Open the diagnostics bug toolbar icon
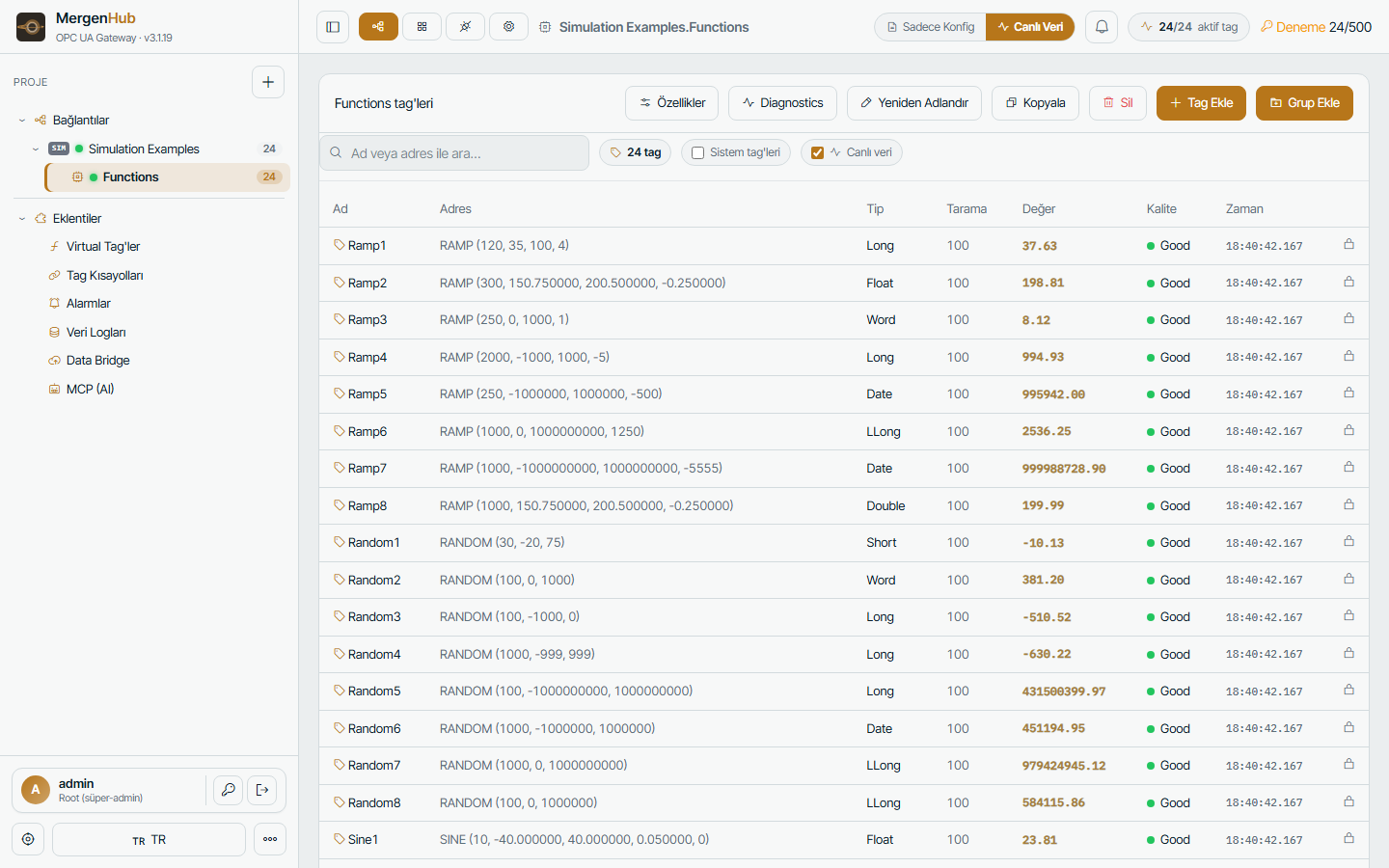 point(465,27)
